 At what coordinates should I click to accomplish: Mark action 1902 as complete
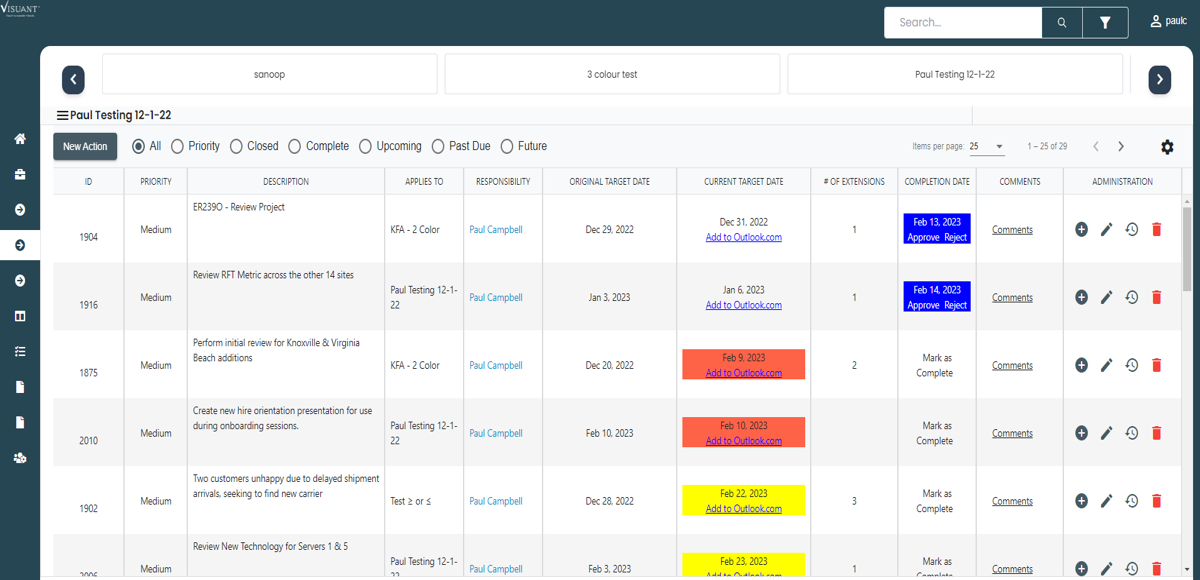(x=934, y=501)
